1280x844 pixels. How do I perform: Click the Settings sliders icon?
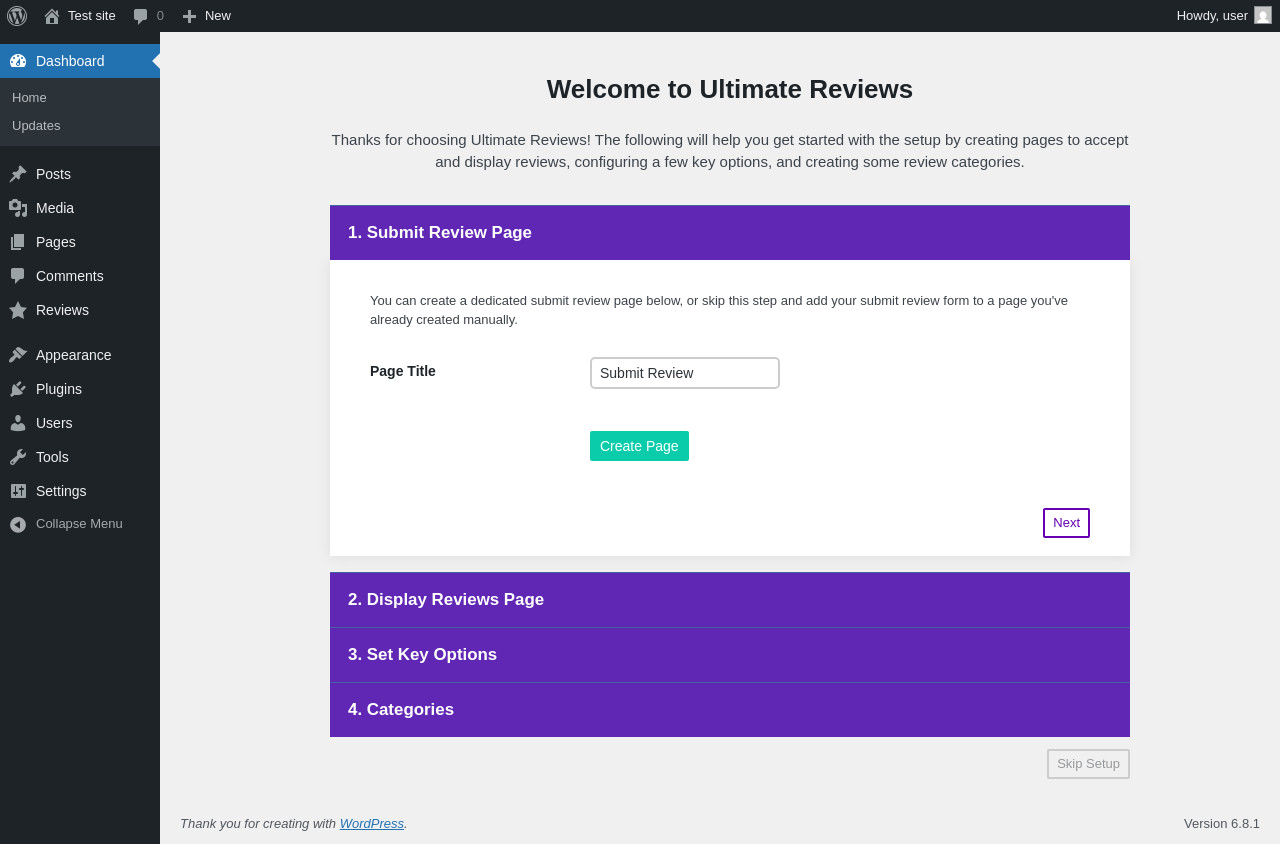pyautogui.click(x=18, y=491)
